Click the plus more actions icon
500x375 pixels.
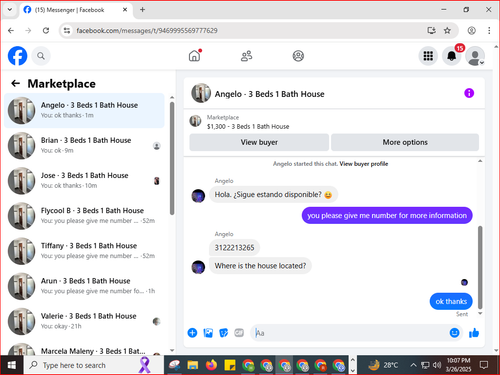(x=192, y=333)
